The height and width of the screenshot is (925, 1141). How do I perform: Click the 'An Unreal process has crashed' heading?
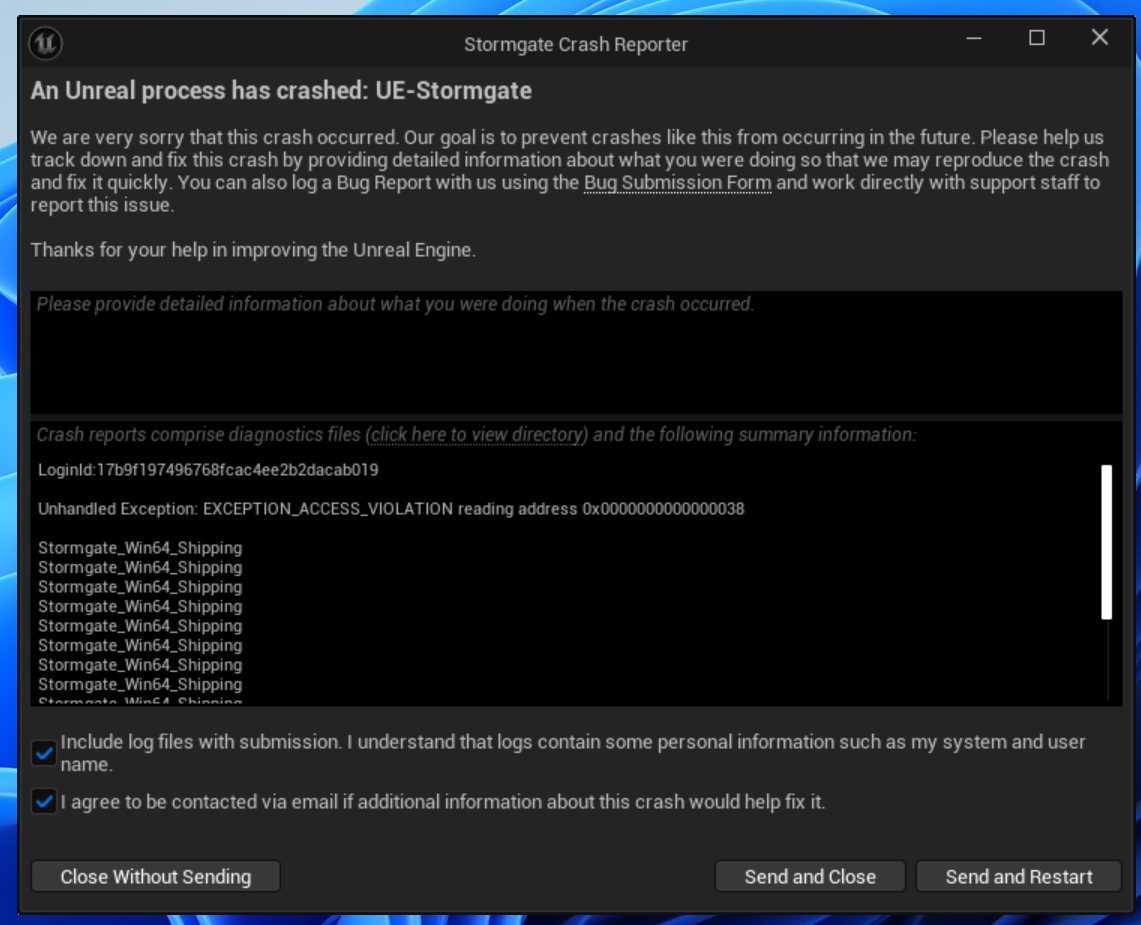[281, 92]
